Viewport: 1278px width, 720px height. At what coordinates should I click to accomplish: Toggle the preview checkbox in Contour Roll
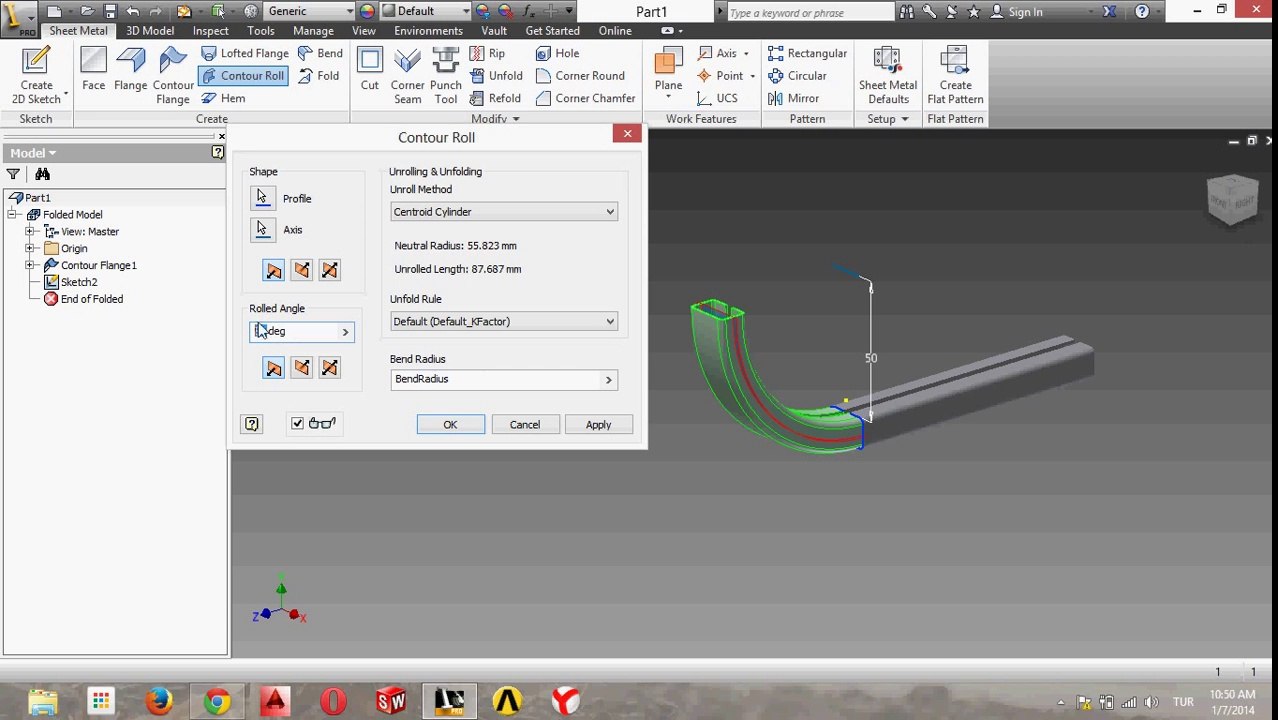pyautogui.click(x=297, y=423)
